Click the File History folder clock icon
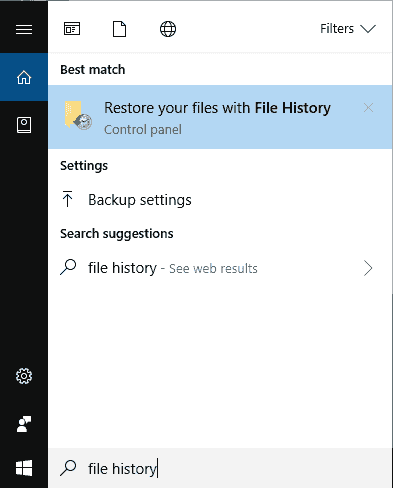This screenshot has height=488, width=393. 78,115
